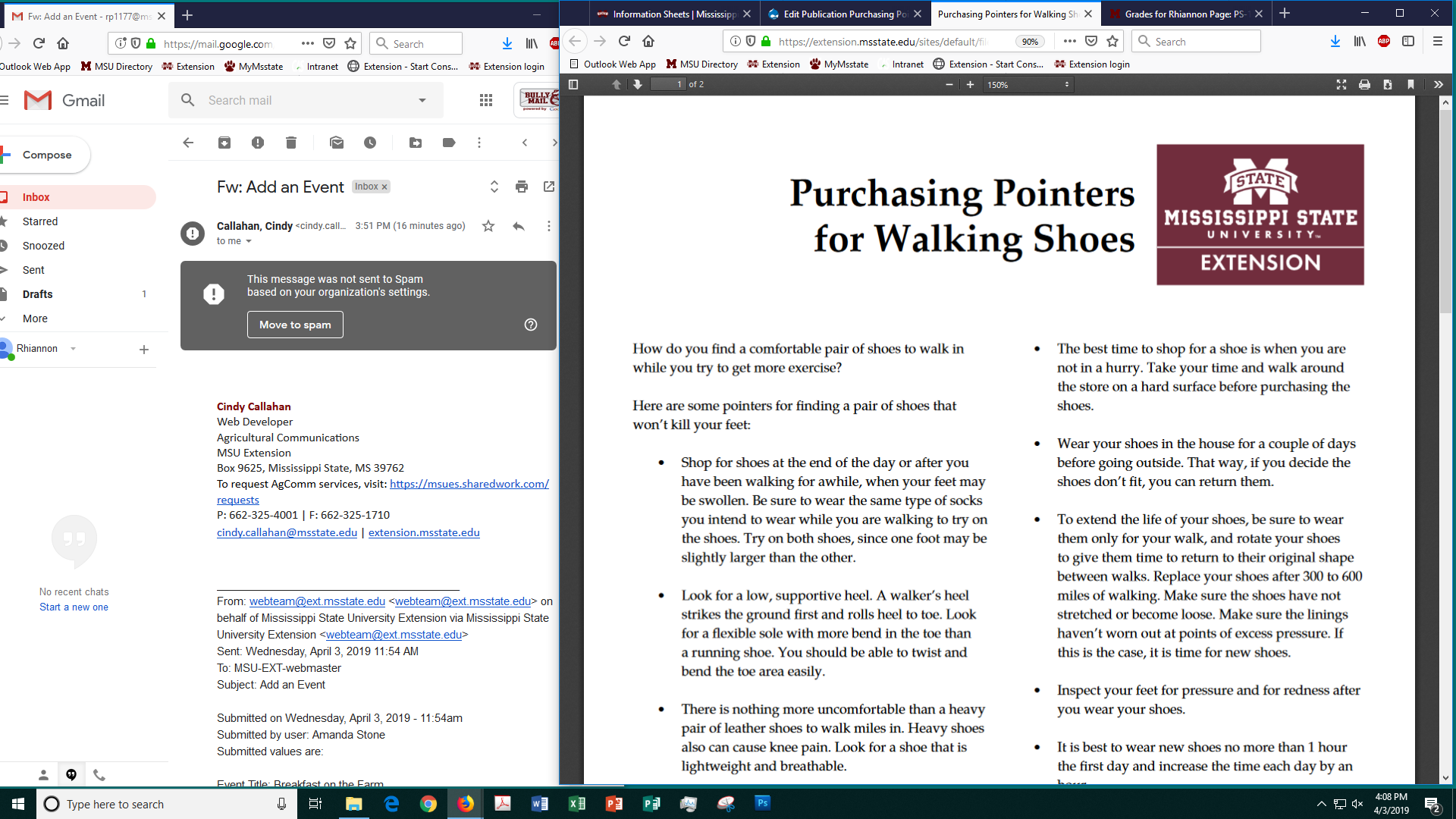1456x819 pixels.
Task: Open Photoshop from the taskbar
Action: click(x=763, y=802)
